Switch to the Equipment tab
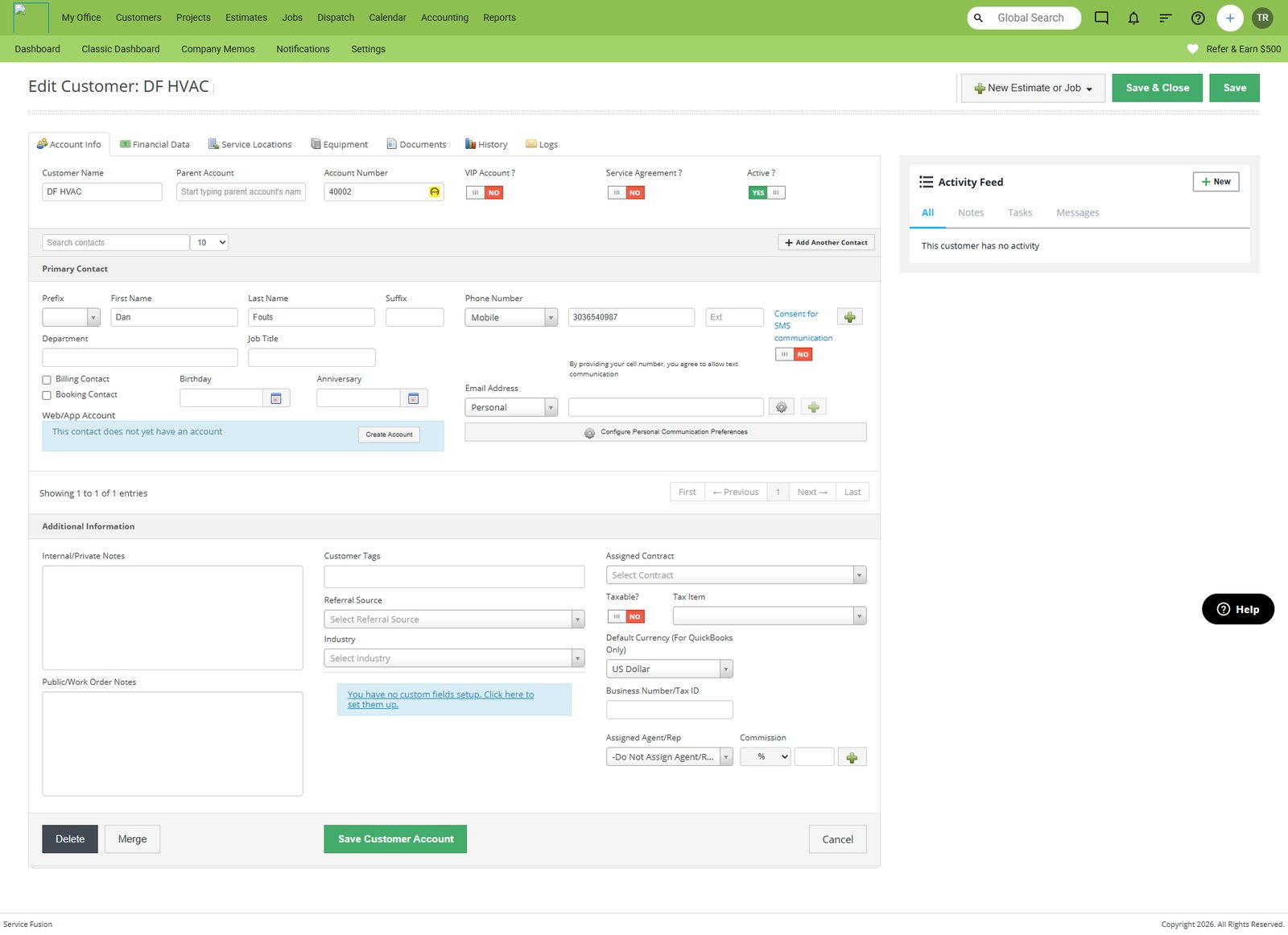 coord(340,144)
